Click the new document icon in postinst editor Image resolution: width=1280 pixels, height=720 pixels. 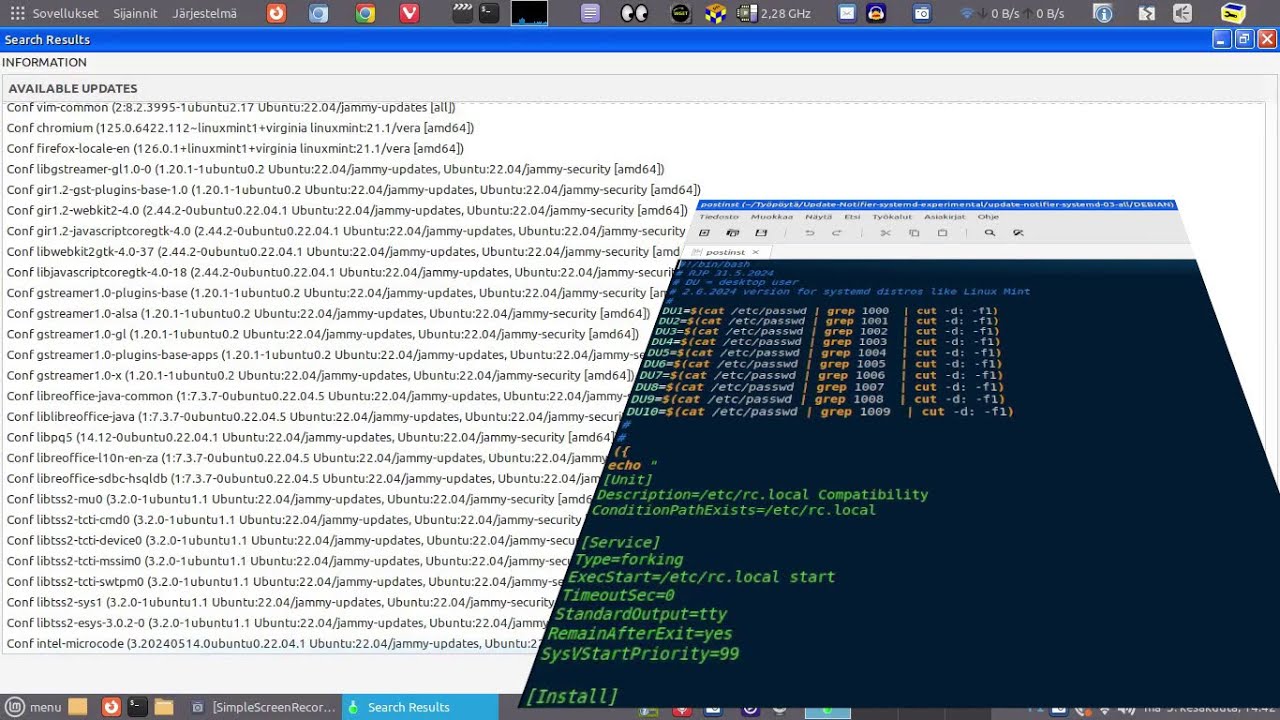[704, 233]
